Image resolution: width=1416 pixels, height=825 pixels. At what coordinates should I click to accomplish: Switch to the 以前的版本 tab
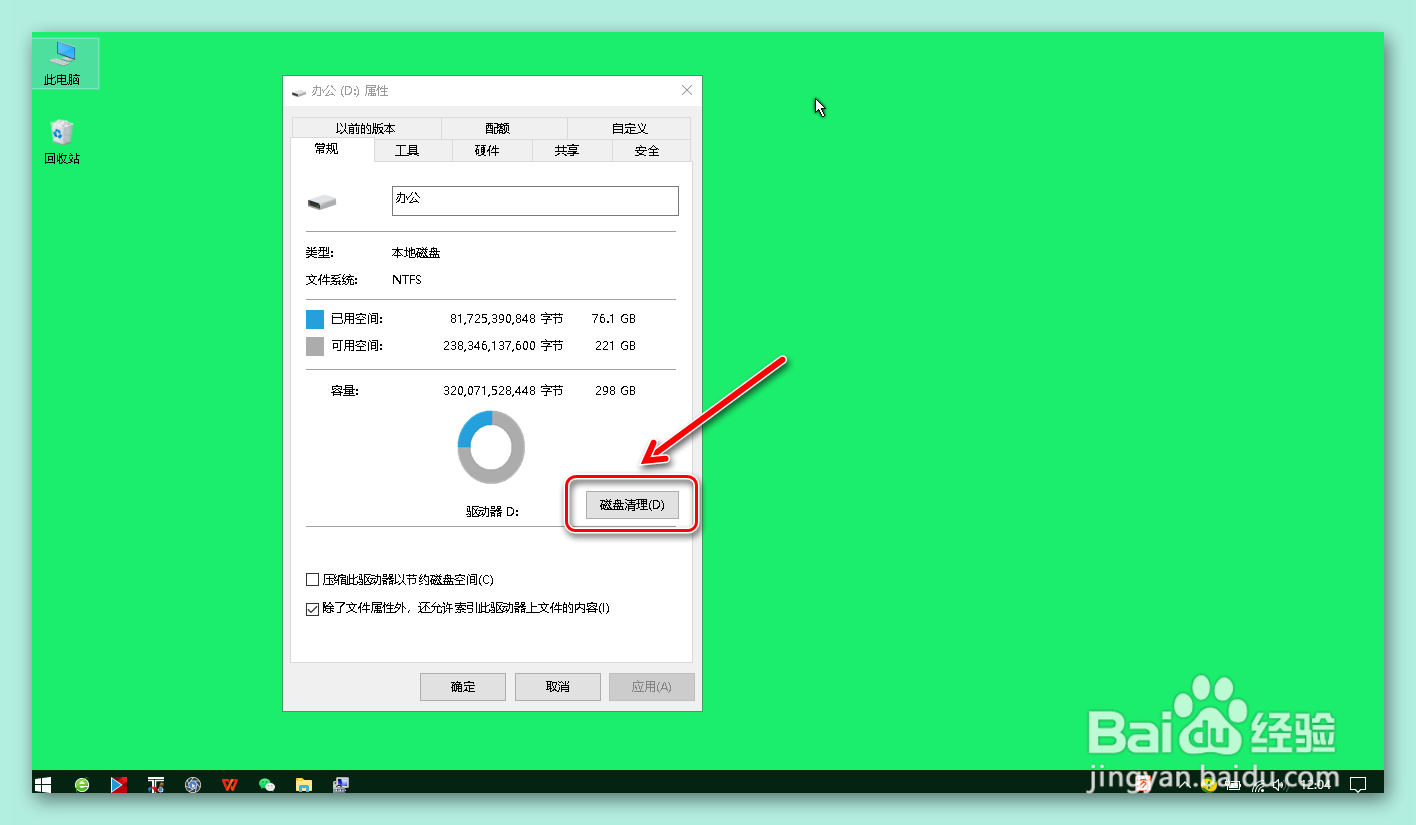pos(366,128)
